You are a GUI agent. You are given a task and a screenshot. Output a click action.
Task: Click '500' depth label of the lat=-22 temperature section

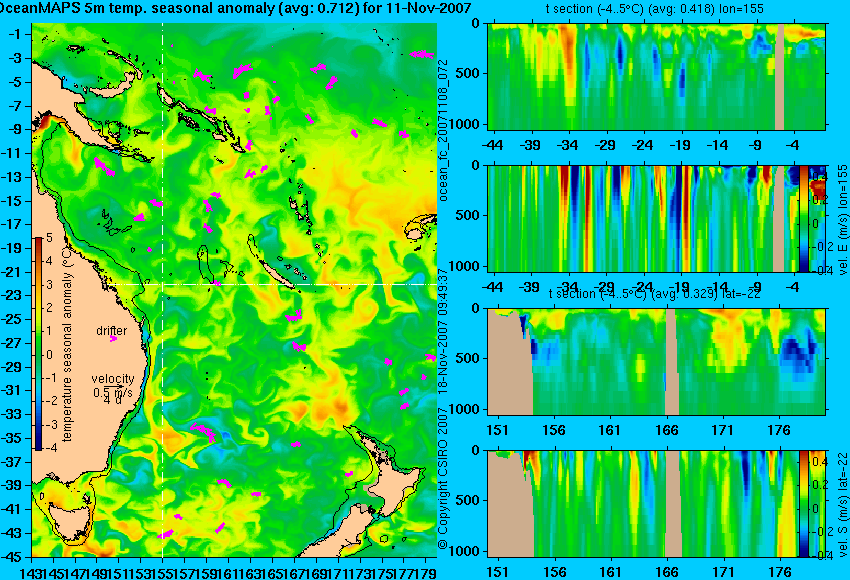coord(469,358)
